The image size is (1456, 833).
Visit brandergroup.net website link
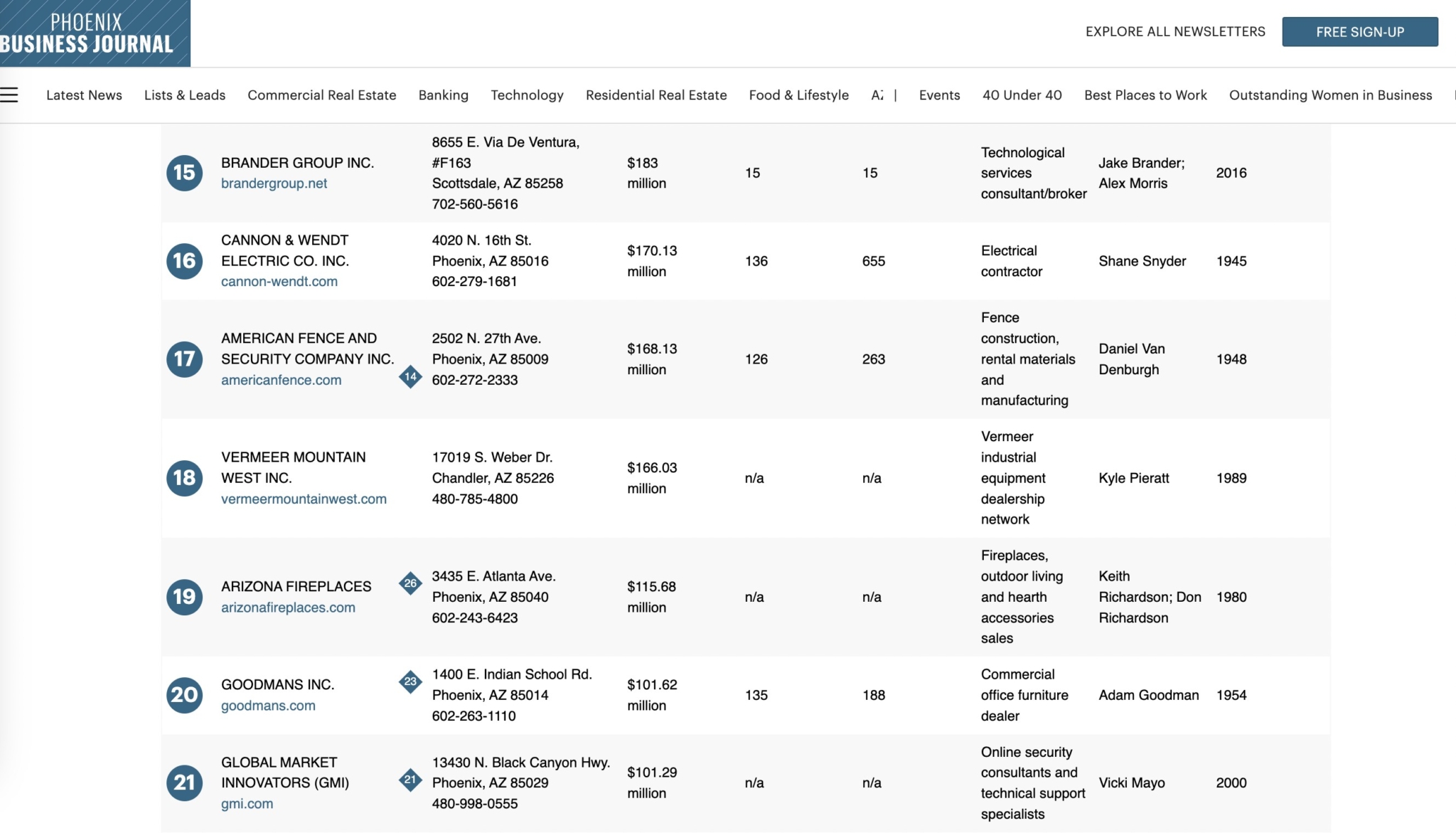pos(274,184)
